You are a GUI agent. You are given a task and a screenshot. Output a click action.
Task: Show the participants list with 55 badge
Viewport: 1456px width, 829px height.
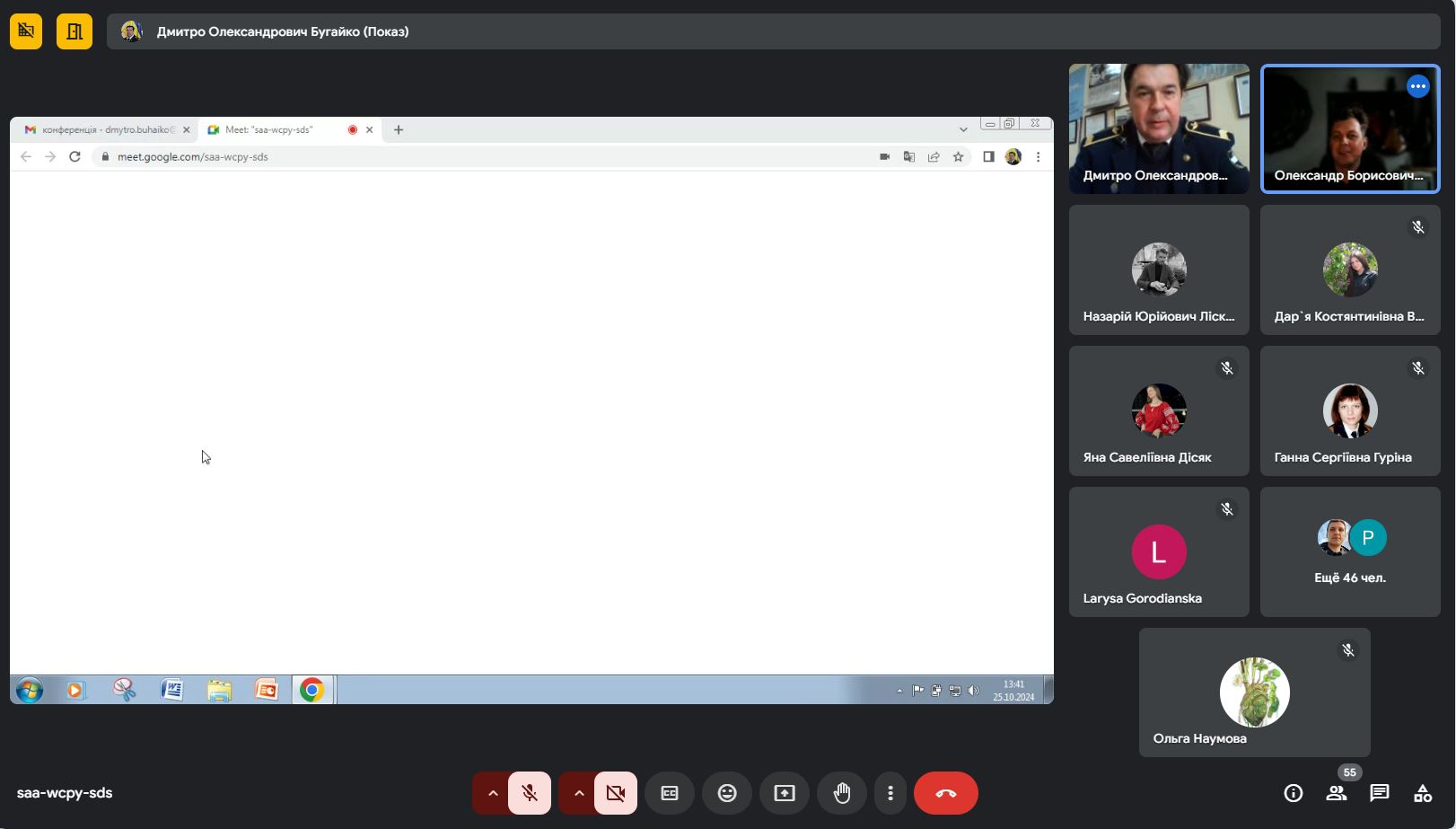(x=1337, y=793)
